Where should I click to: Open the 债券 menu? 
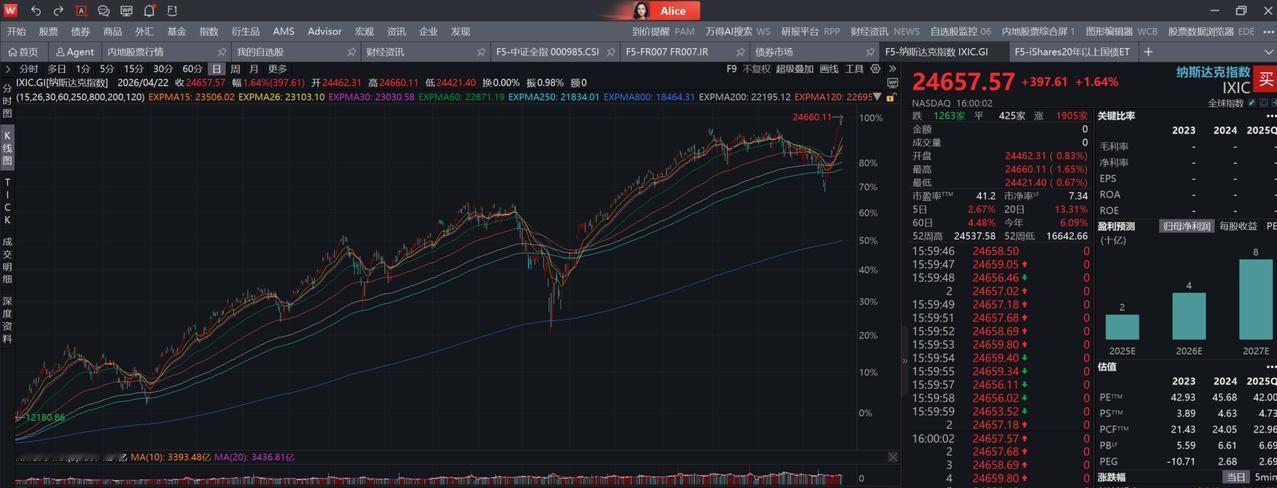80,32
